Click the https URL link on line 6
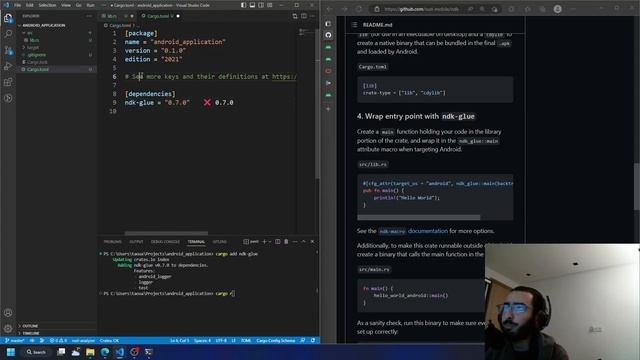Viewport: 640px width, 360px height. pyautogui.click(x=284, y=76)
